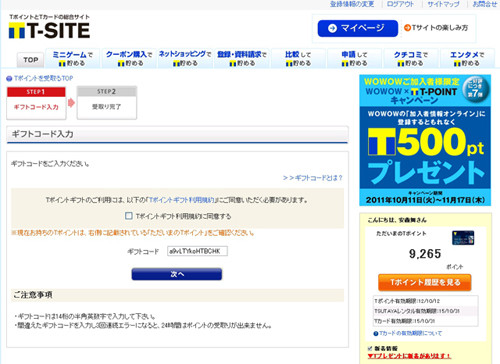
Task: Click the Tポイント履歴を見る button
Action: 425,283
